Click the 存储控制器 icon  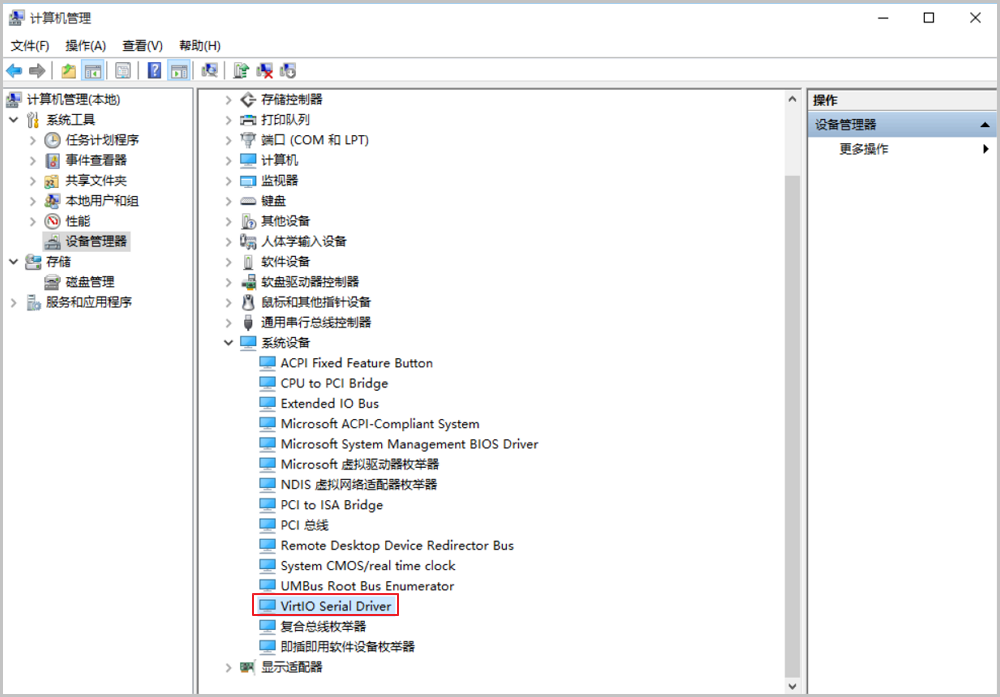pos(248,99)
